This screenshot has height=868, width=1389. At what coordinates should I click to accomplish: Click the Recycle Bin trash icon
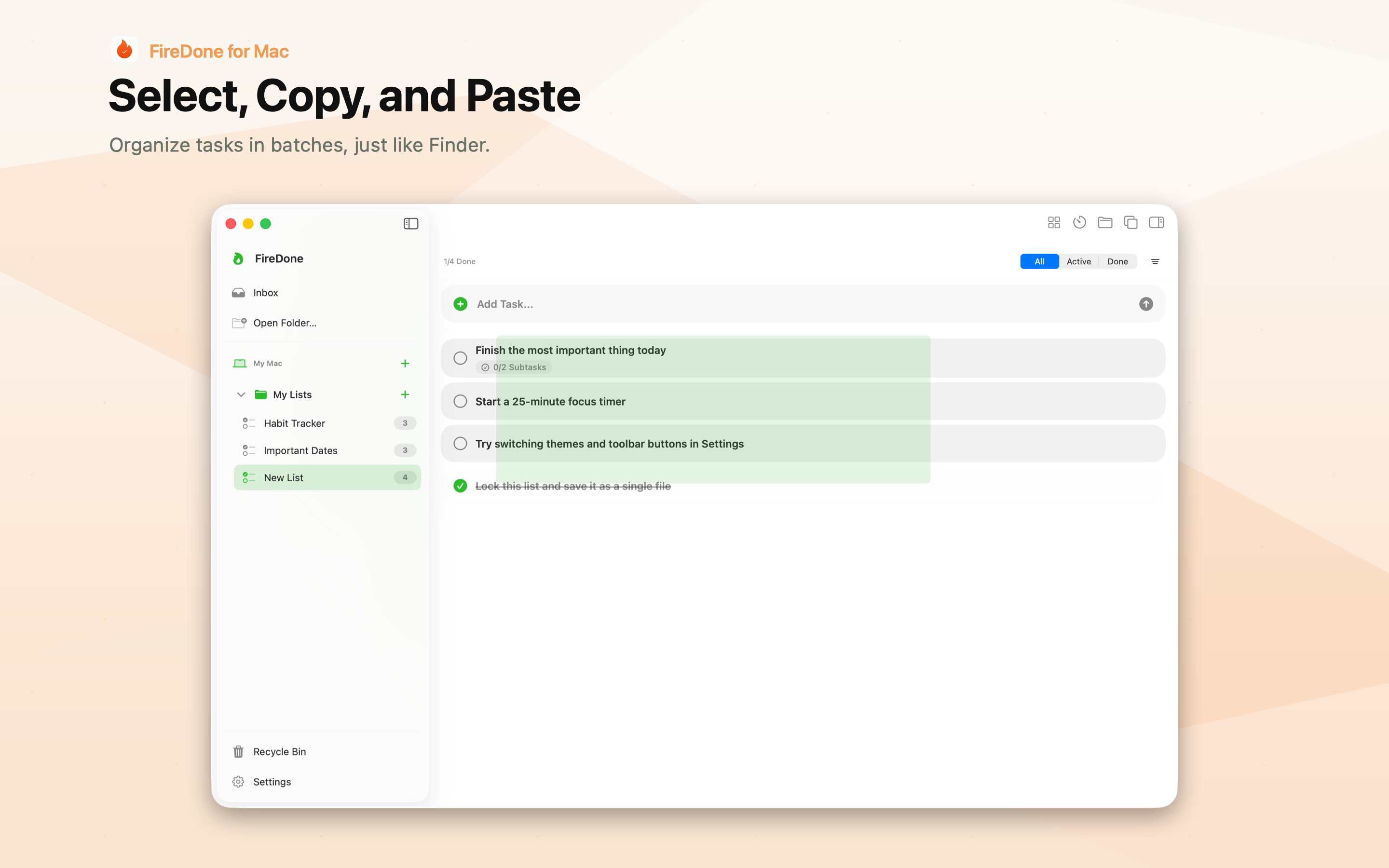[x=238, y=751]
